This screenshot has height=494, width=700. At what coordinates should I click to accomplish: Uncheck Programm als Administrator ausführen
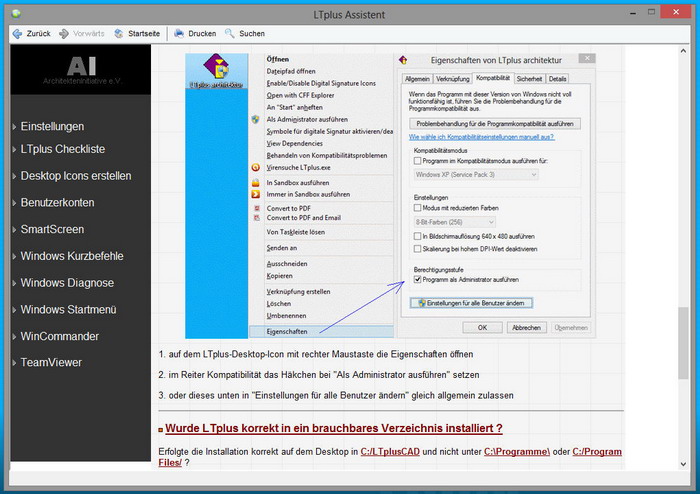click(417, 279)
